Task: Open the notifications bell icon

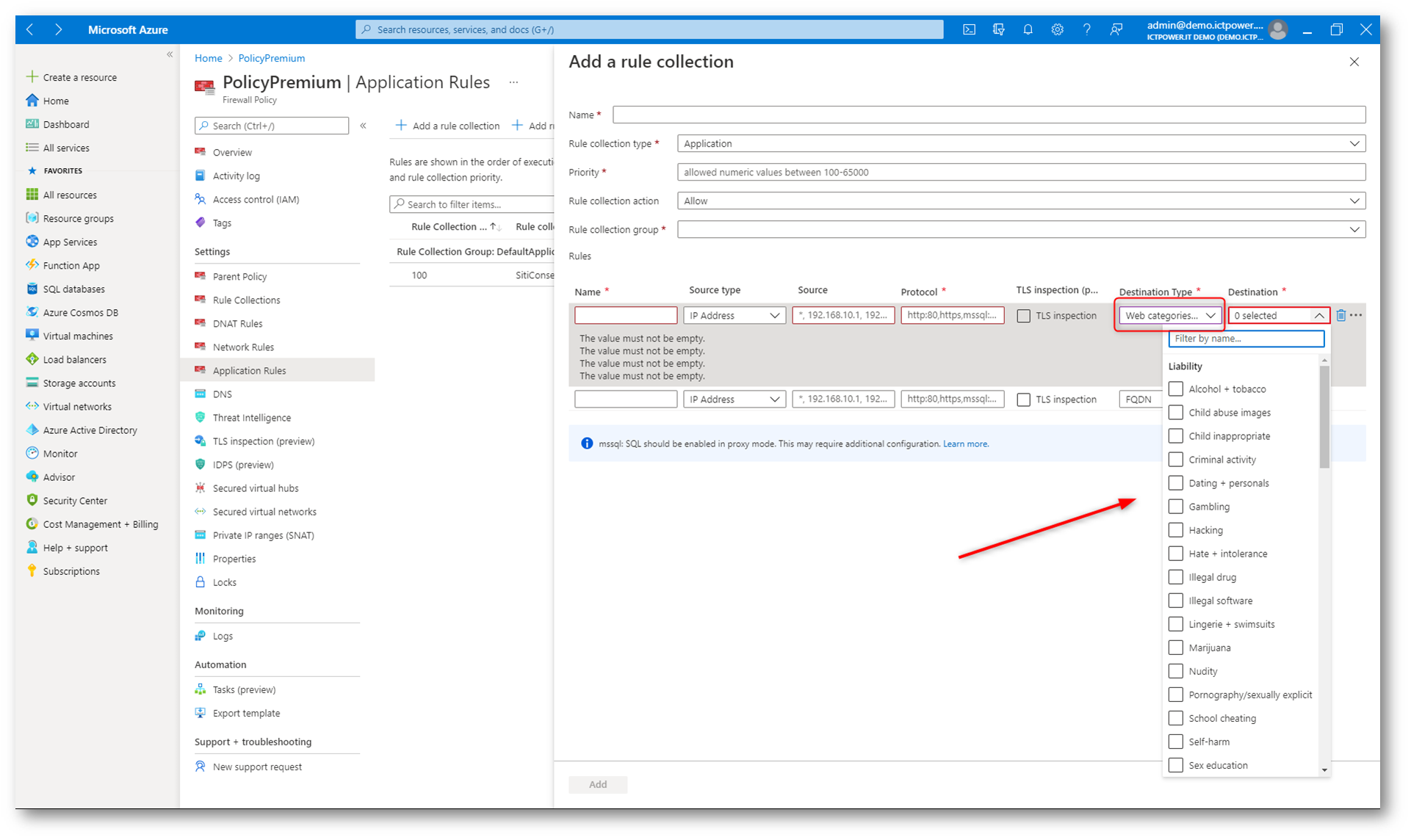Action: pos(1028,29)
